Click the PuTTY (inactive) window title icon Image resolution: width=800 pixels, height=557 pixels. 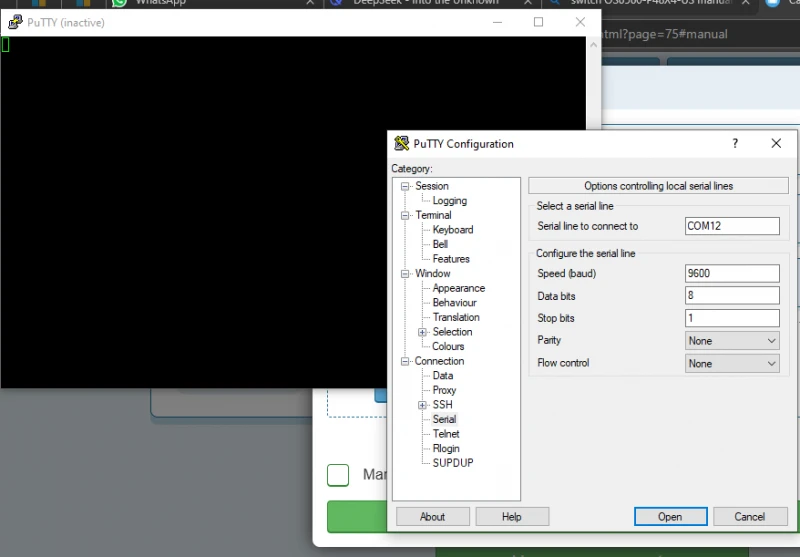15,22
